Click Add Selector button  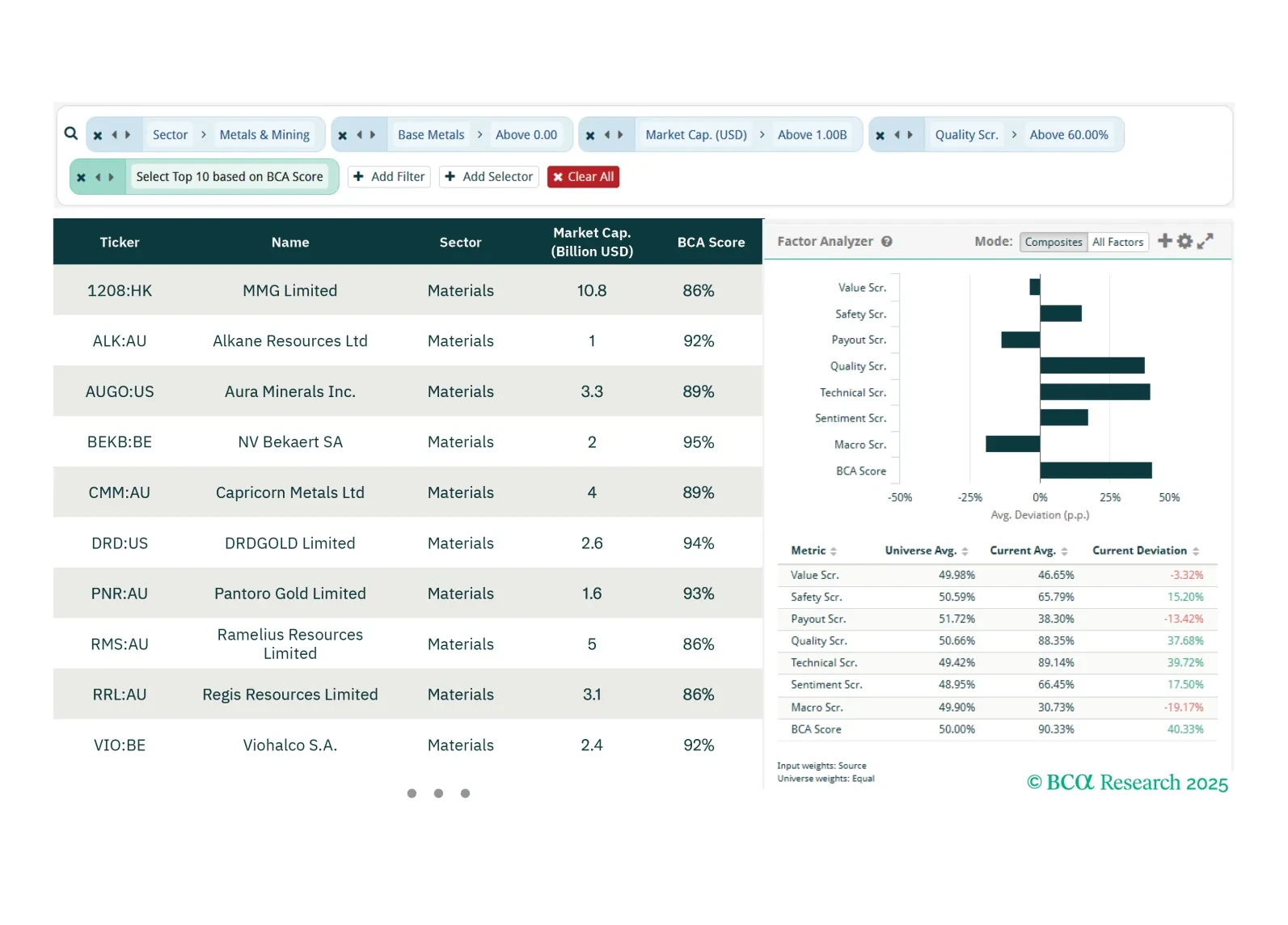[488, 177]
